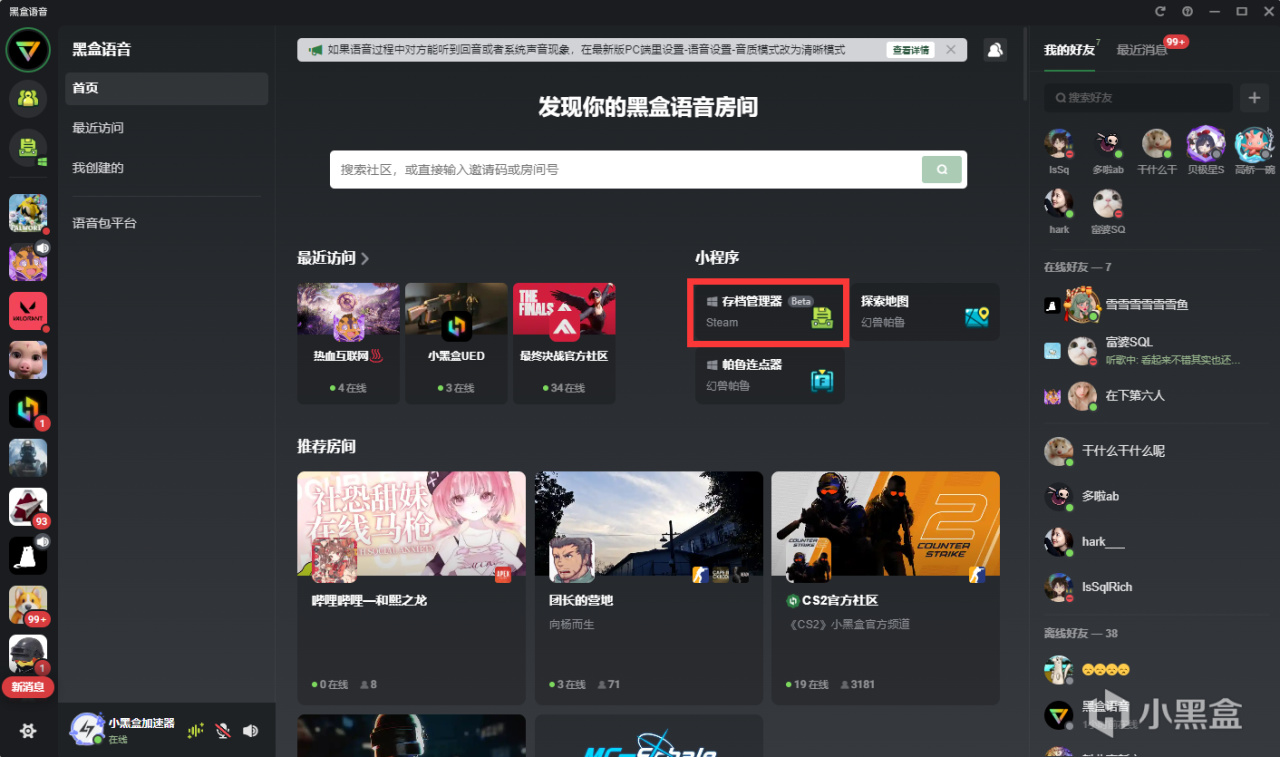Click 查看详情 button in announcement banner

click(910, 50)
